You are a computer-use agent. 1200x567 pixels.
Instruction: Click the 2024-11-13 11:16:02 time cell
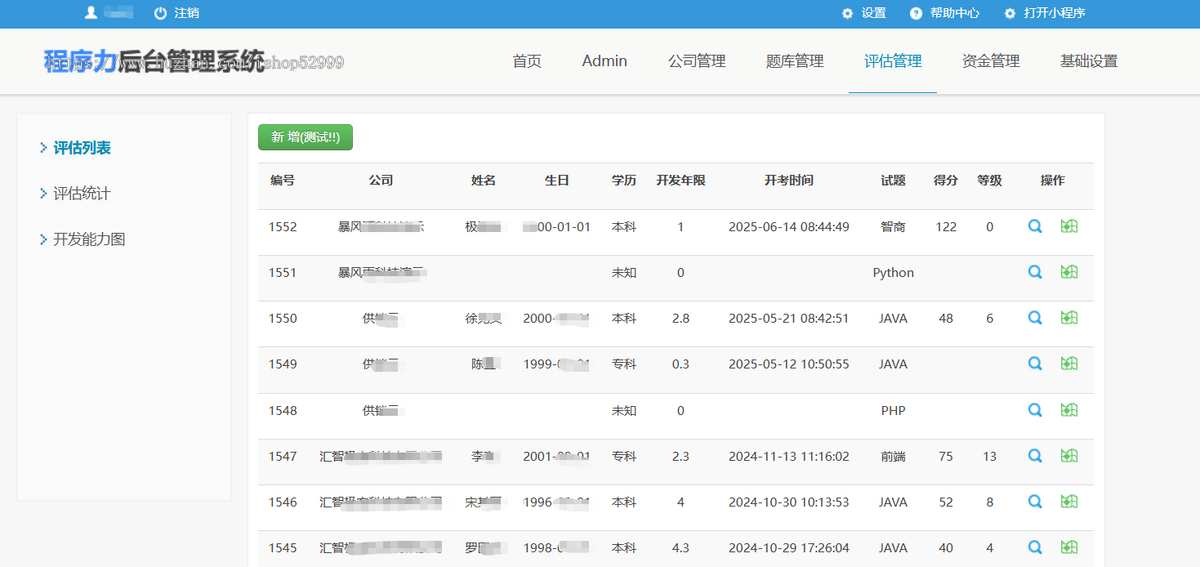pyautogui.click(x=789, y=457)
